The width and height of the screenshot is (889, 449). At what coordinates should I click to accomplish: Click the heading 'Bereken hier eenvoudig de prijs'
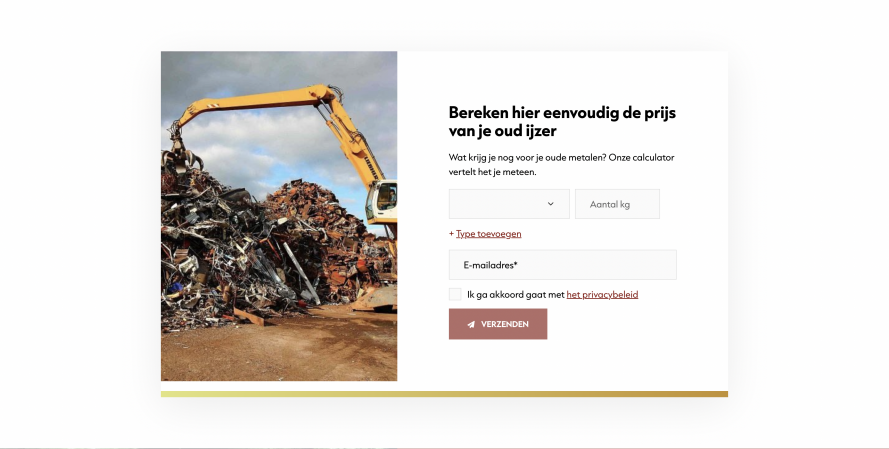[x=562, y=112]
